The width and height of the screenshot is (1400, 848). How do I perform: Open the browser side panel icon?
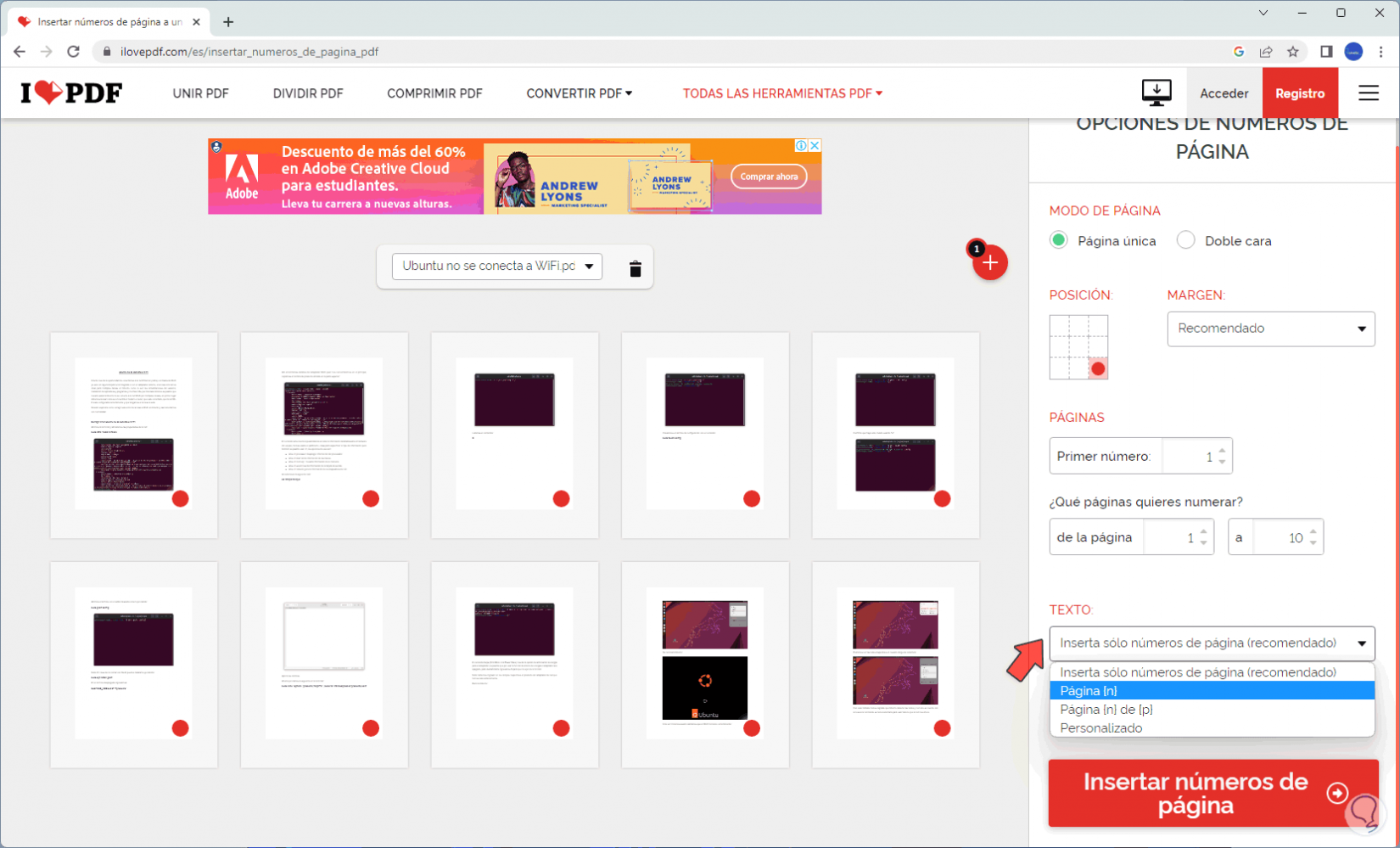coord(1326,52)
